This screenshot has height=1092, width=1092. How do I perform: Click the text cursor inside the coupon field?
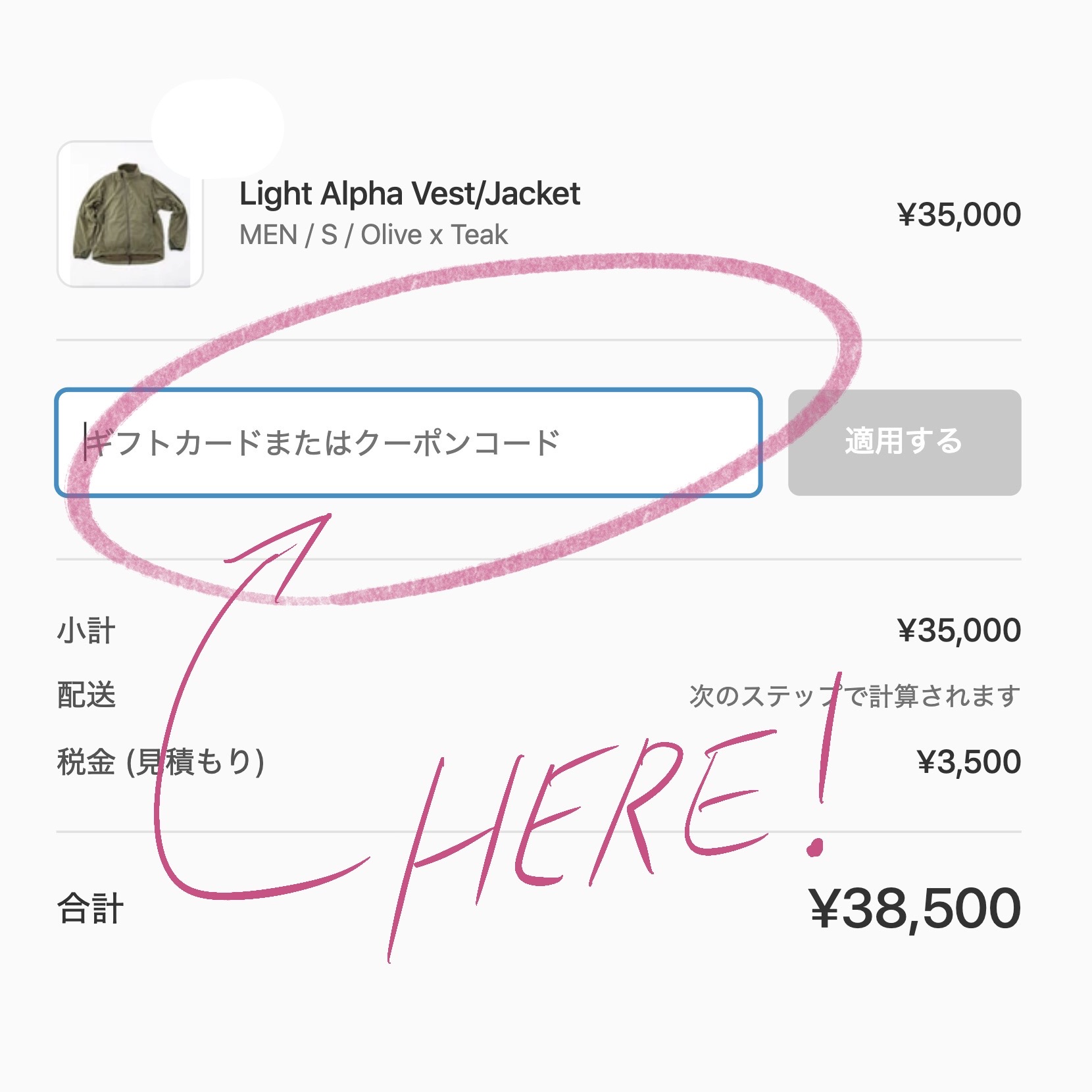[x=85, y=441]
